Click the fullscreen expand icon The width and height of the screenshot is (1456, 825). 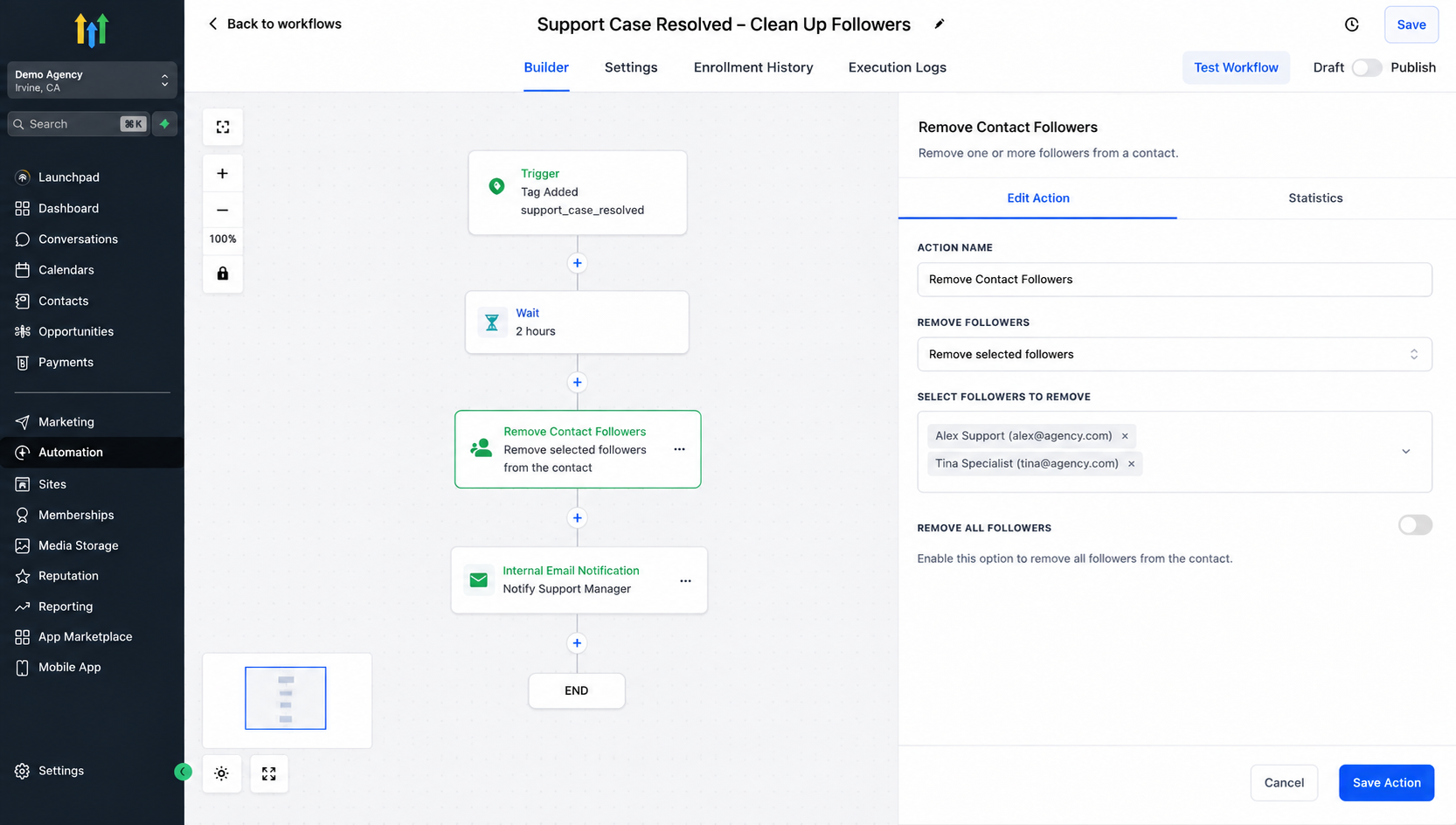[269, 773]
